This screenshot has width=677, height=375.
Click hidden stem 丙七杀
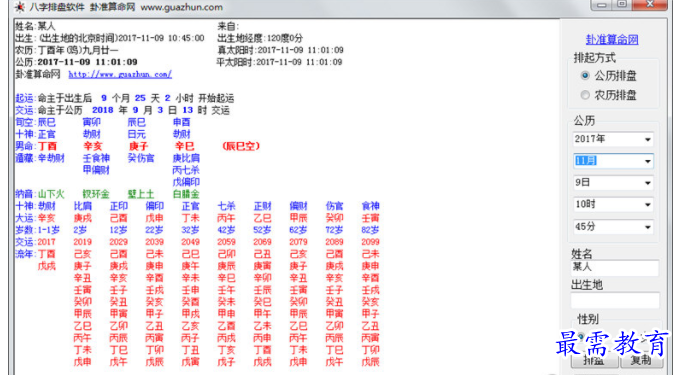tap(186, 170)
